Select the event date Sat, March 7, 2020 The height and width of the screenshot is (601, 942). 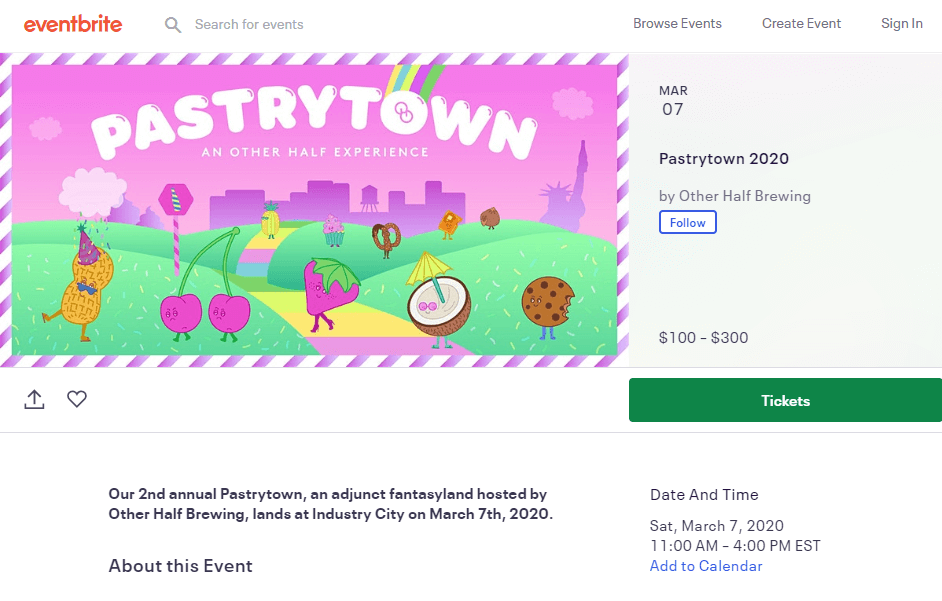[x=717, y=525]
